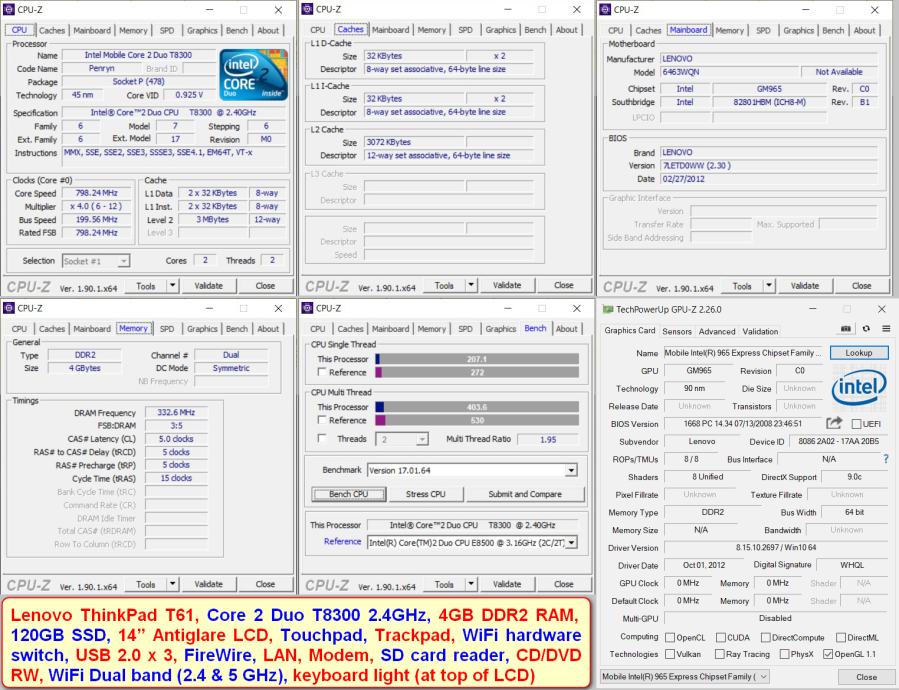The width and height of the screenshot is (899, 690).
Task: Toggle the PhysX checkbox
Action: coord(784,654)
